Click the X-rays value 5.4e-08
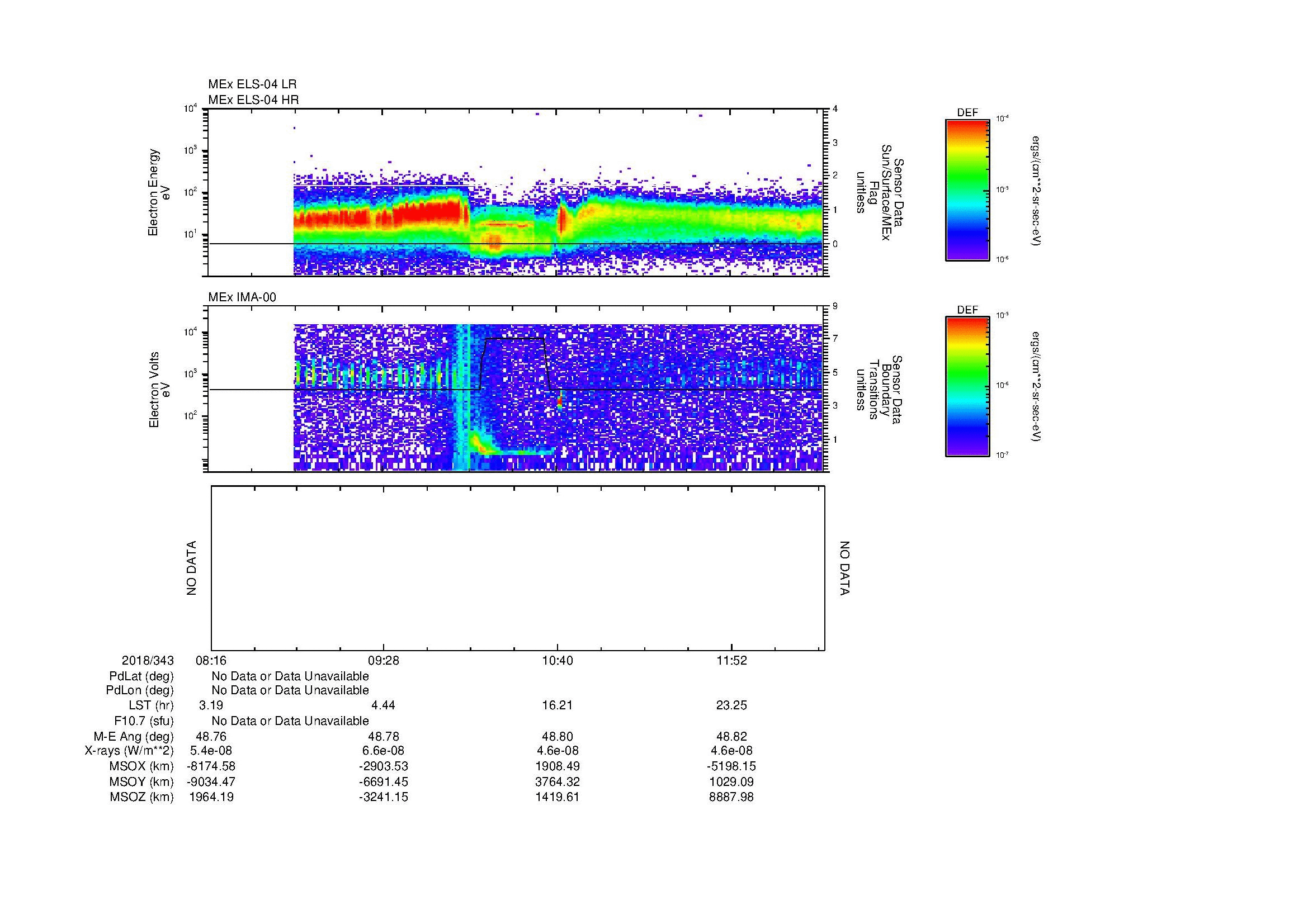This screenshot has width=1308, height=924. pyautogui.click(x=211, y=751)
